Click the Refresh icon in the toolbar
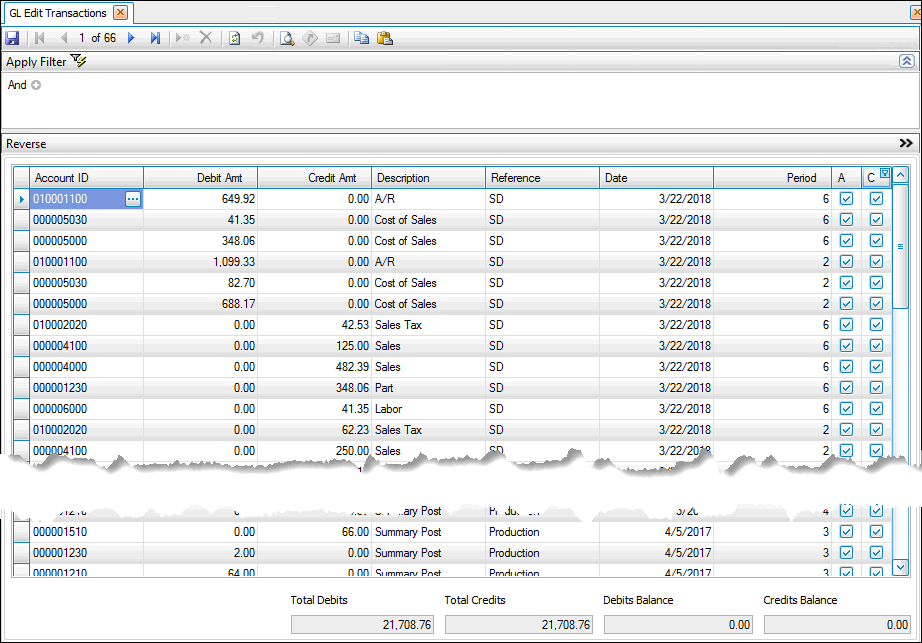 click(x=234, y=38)
